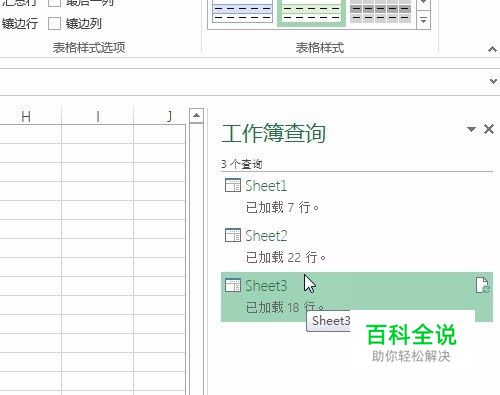Image resolution: width=500 pixels, height=395 pixels.
Task: Expand the formula bar with the chevron
Action: (493, 81)
